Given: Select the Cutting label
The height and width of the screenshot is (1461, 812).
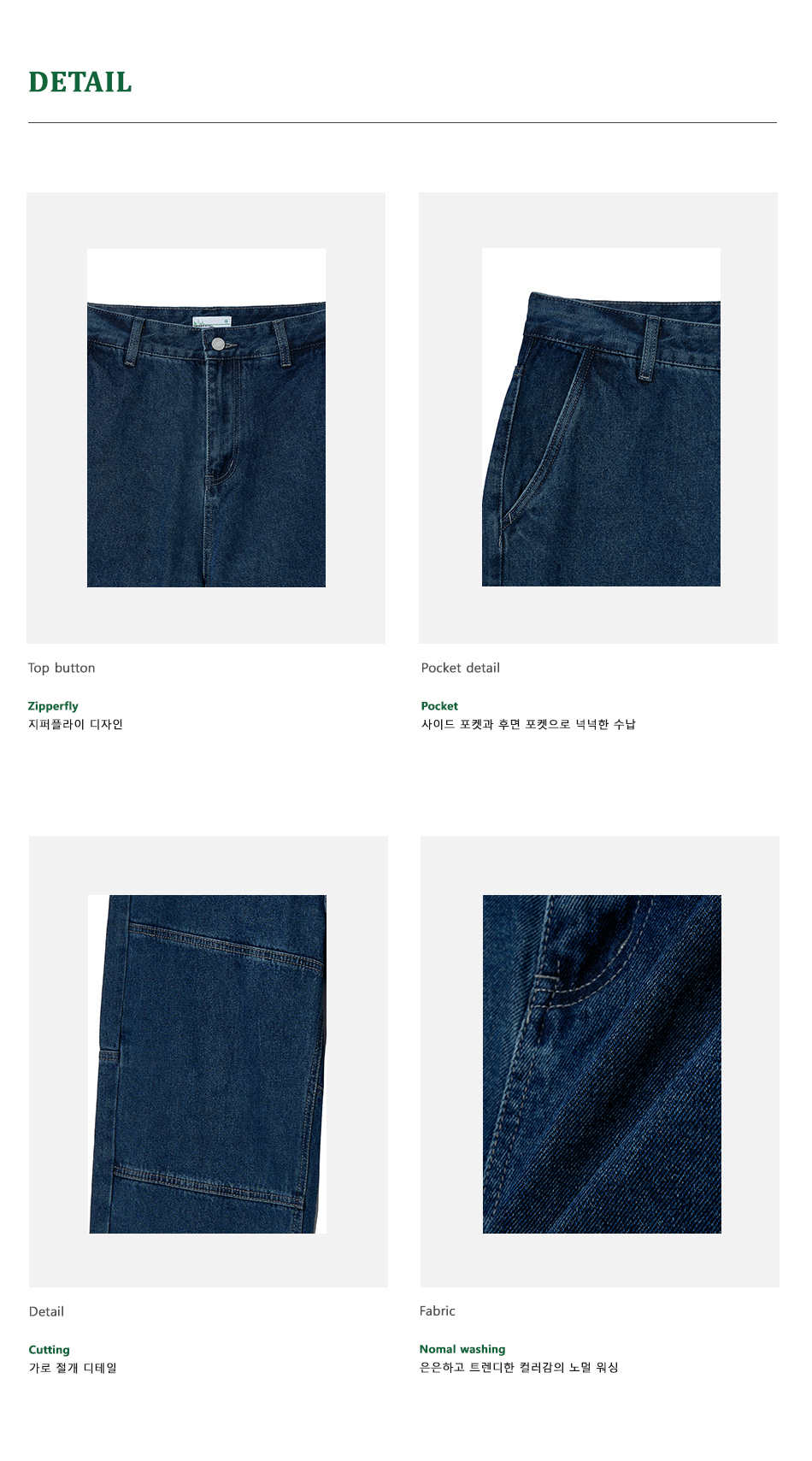Looking at the screenshot, I should coord(50,1350).
